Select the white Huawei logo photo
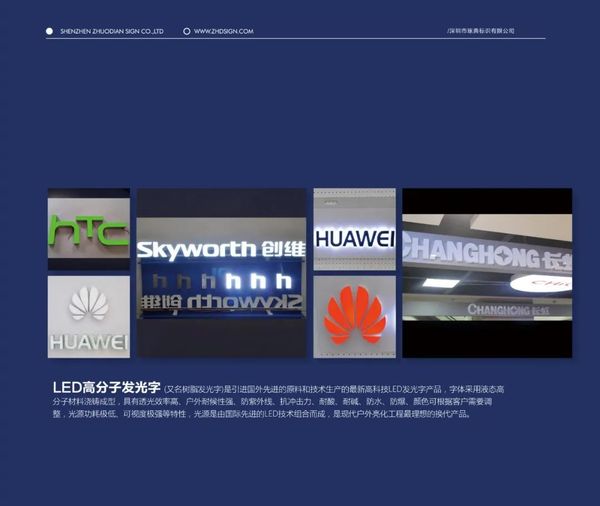 tap(89, 317)
